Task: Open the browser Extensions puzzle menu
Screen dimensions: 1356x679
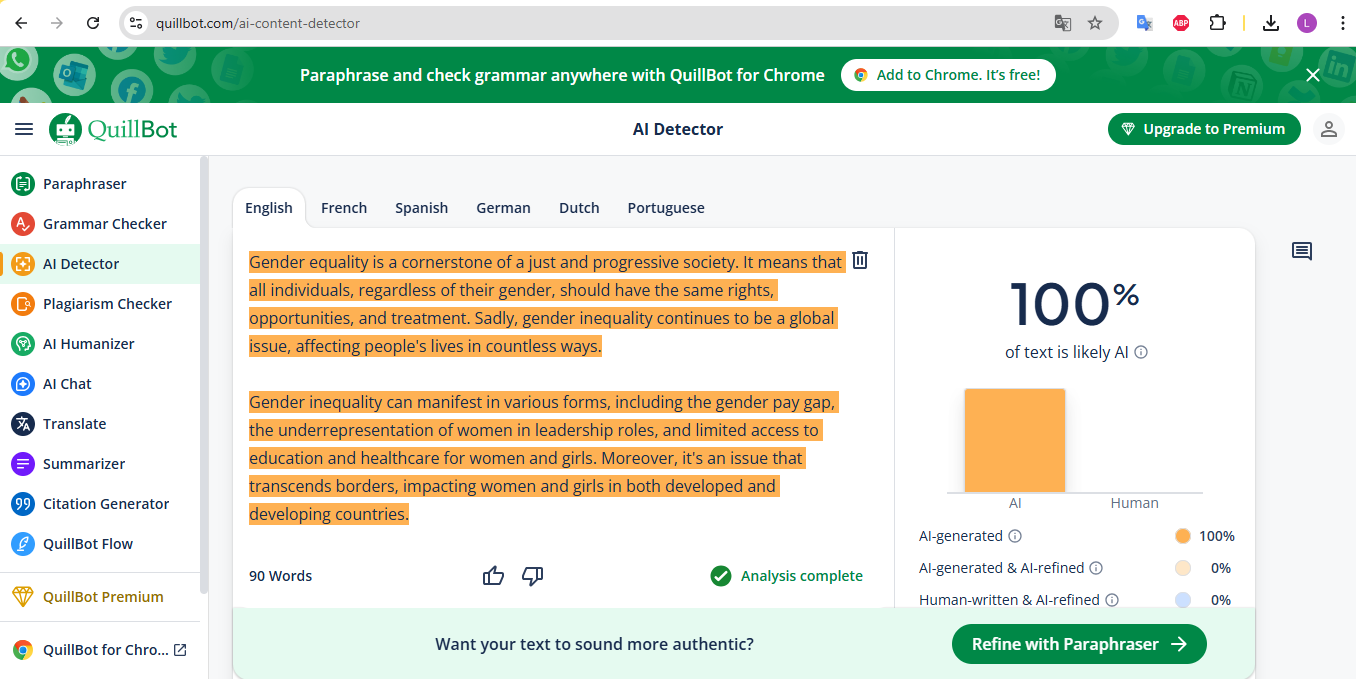Action: [x=1217, y=23]
